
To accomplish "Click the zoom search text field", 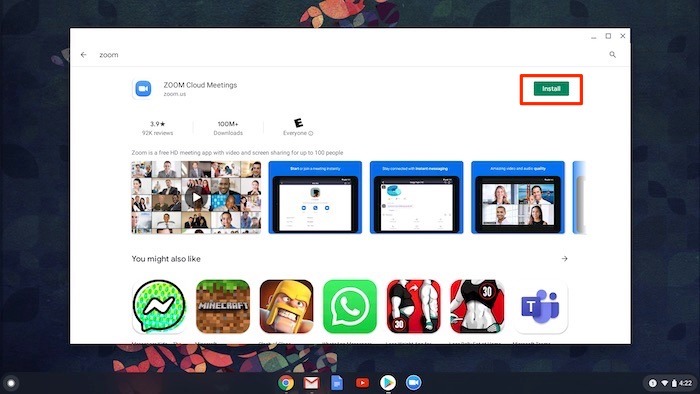I will click(x=108, y=54).
